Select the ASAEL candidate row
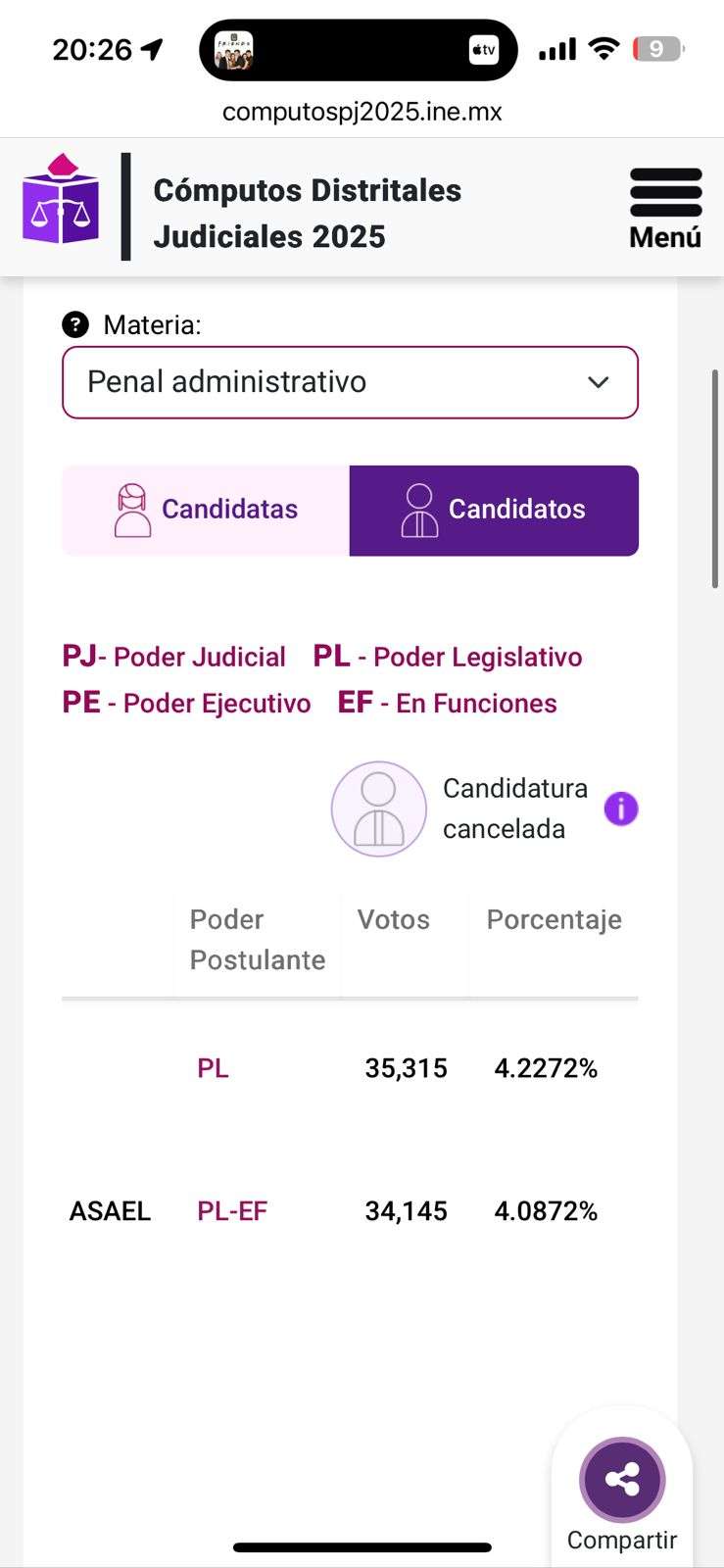The image size is (724, 1568). pos(110,1211)
